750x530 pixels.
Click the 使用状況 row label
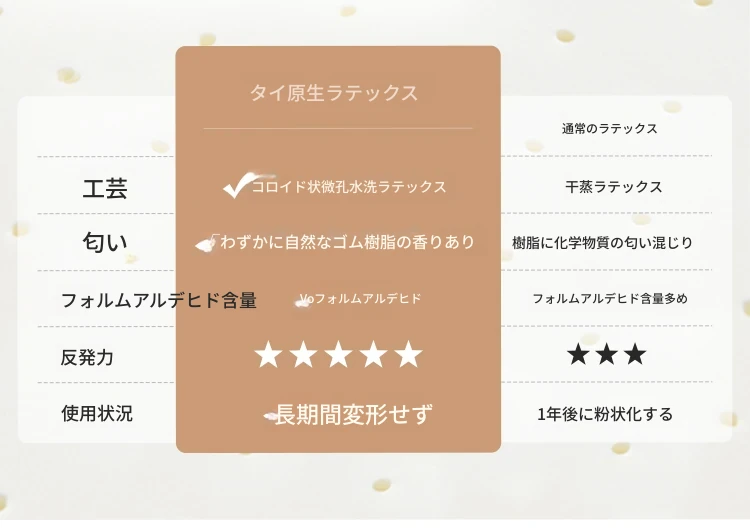coord(97,413)
